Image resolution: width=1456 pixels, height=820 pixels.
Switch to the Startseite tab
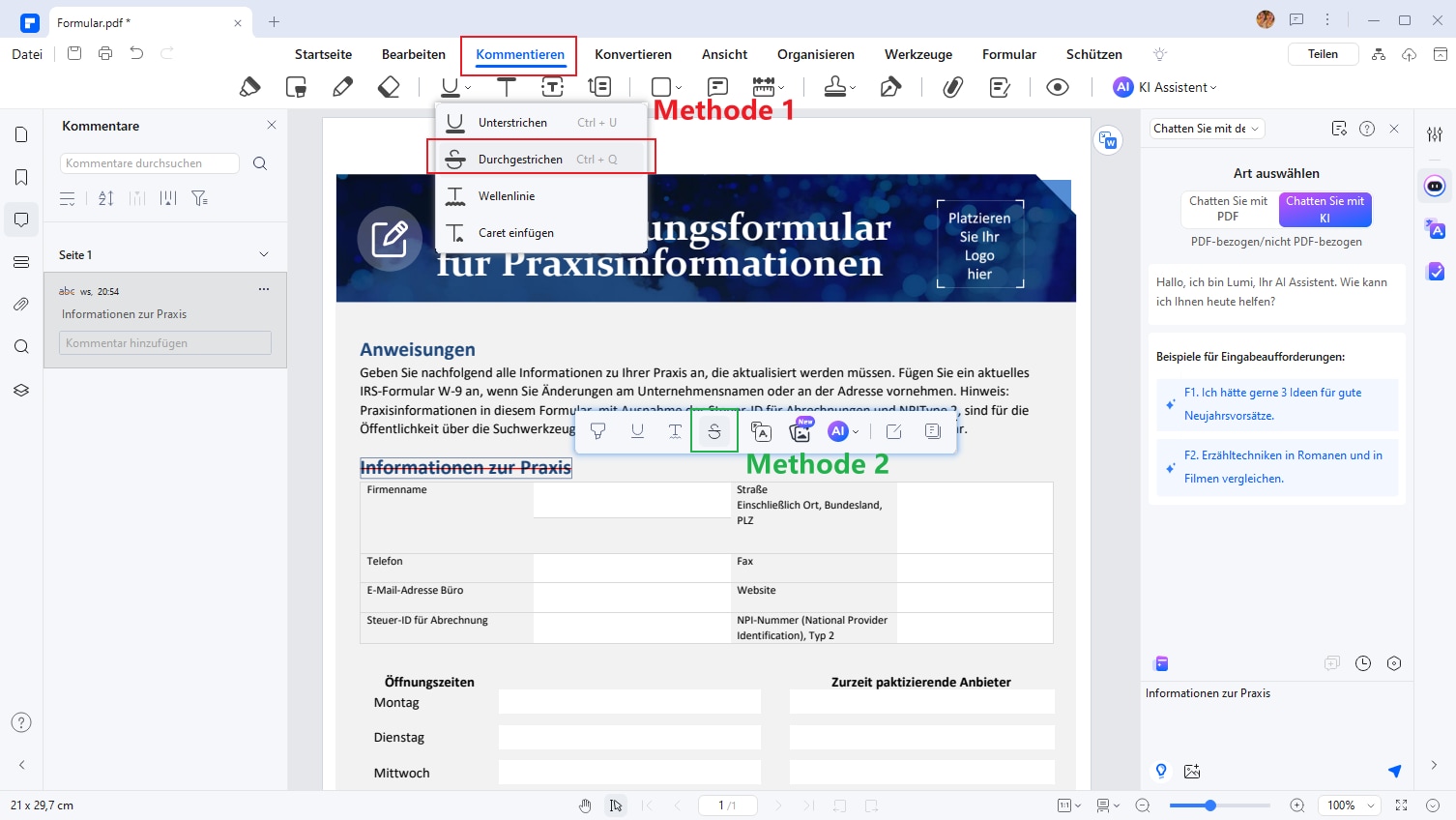click(x=323, y=54)
